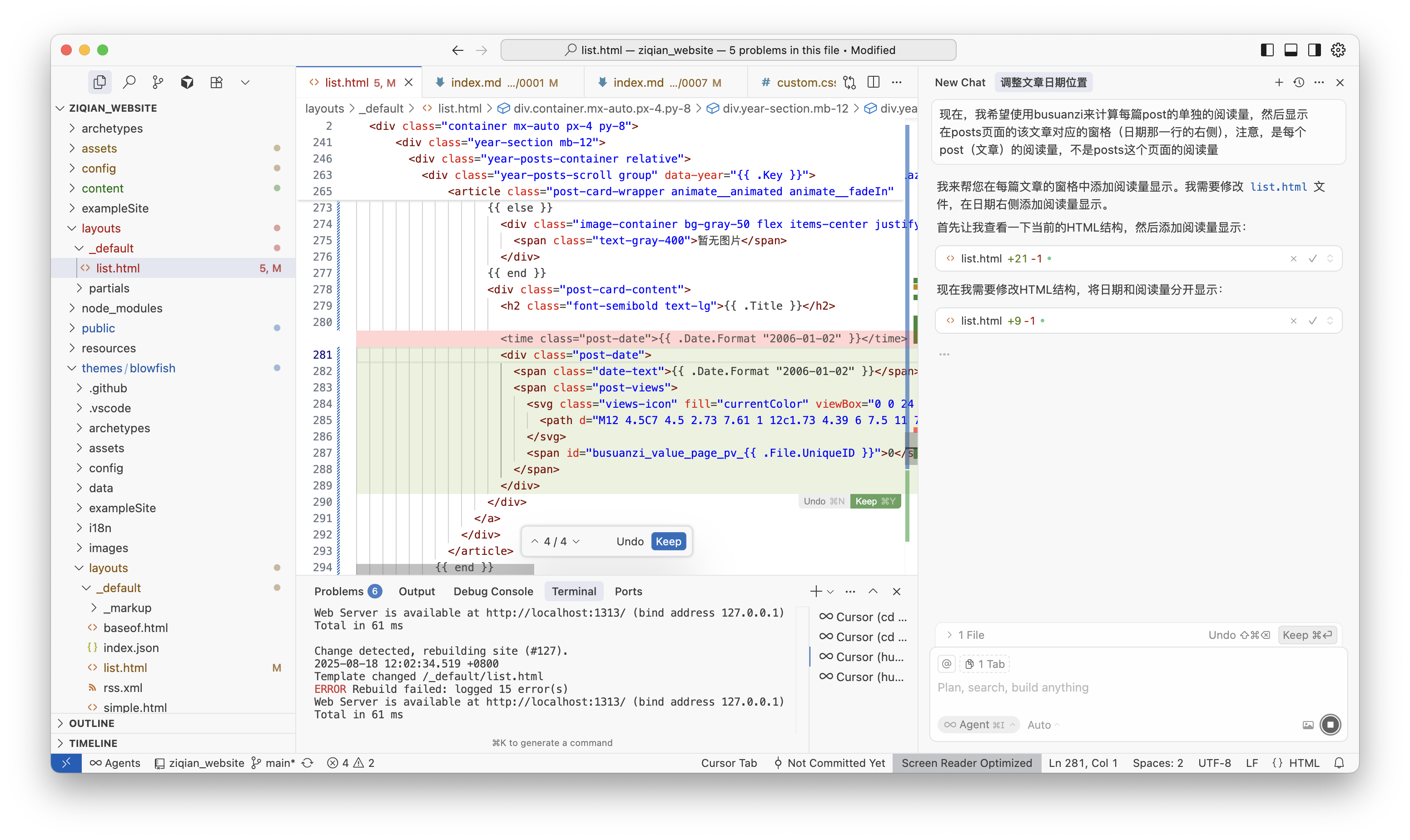Screen dimensions: 1410x840
Task: Open the Output panel tab
Action: coord(417,592)
